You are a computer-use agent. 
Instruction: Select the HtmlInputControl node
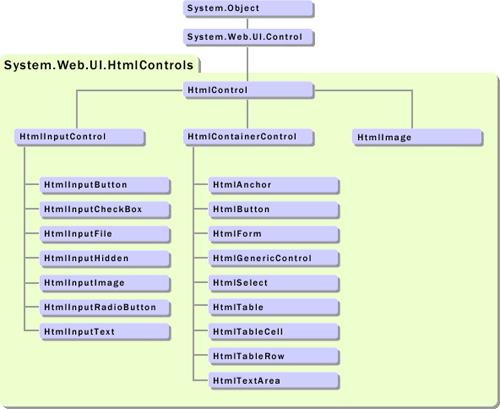[x=80, y=137]
